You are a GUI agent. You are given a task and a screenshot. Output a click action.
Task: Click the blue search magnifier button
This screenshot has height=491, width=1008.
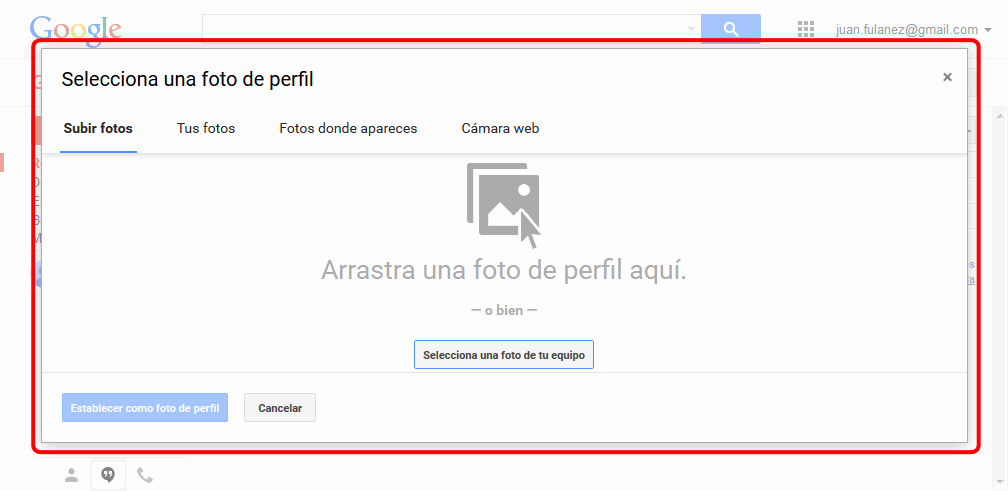[x=730, y=29]
